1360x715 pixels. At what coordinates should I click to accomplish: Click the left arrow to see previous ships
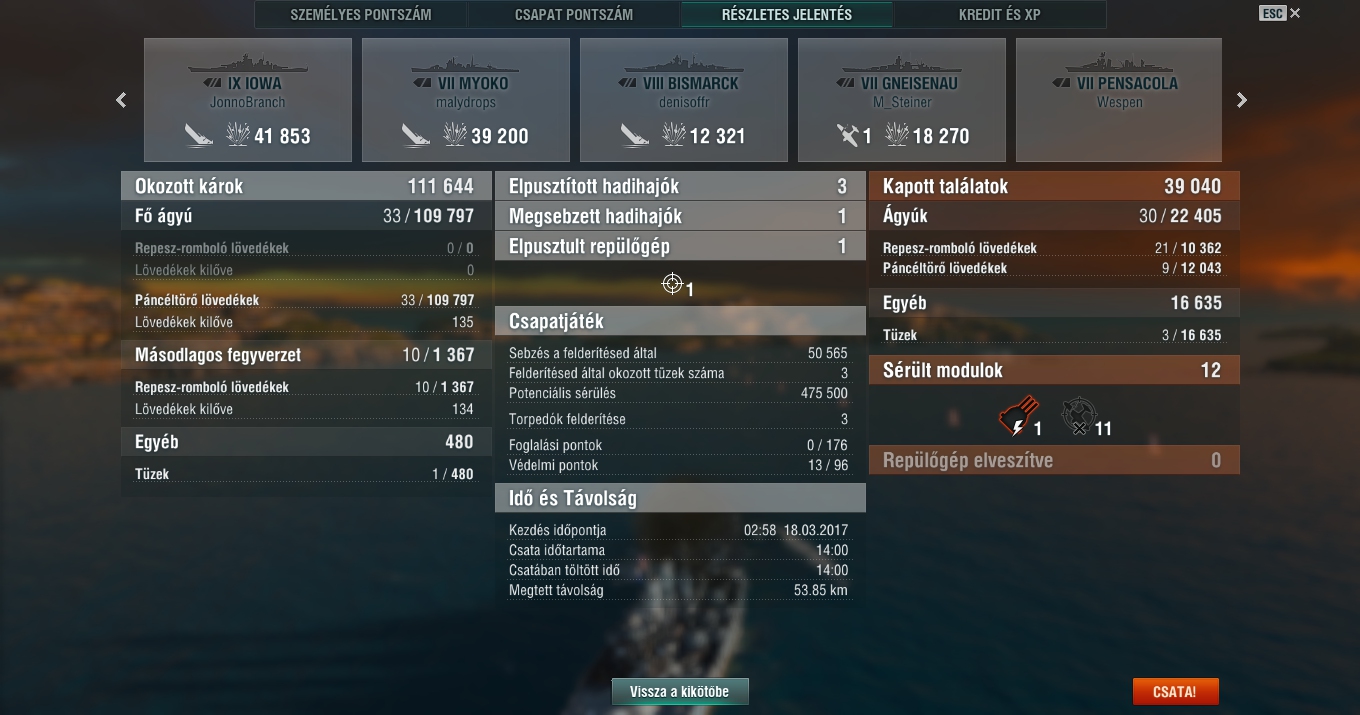[121, 100]
